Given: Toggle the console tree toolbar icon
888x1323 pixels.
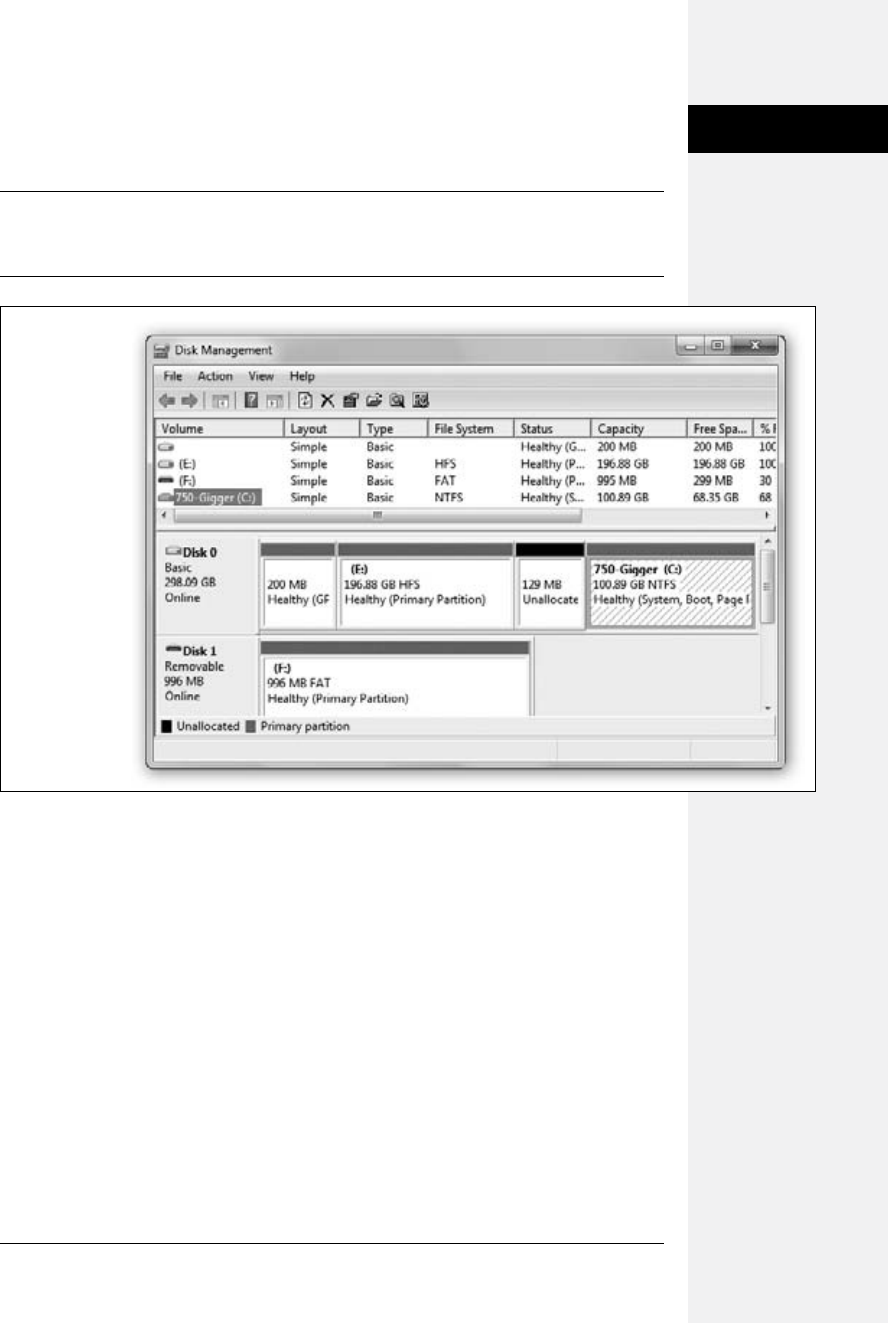Looking at the screenshot, I should coord(221,401).
